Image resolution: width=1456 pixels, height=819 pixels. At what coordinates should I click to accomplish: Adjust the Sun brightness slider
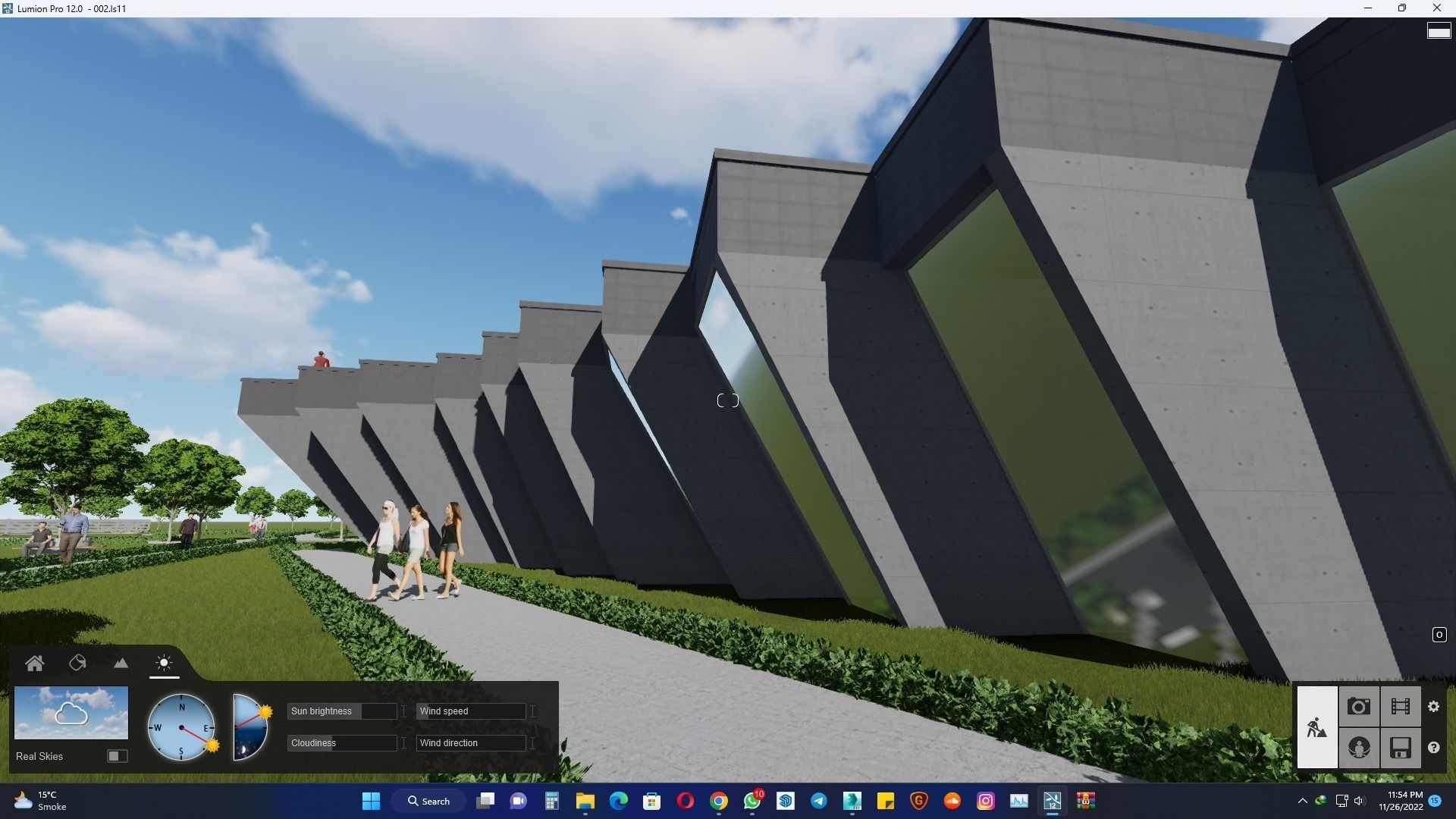pos(342,711)
